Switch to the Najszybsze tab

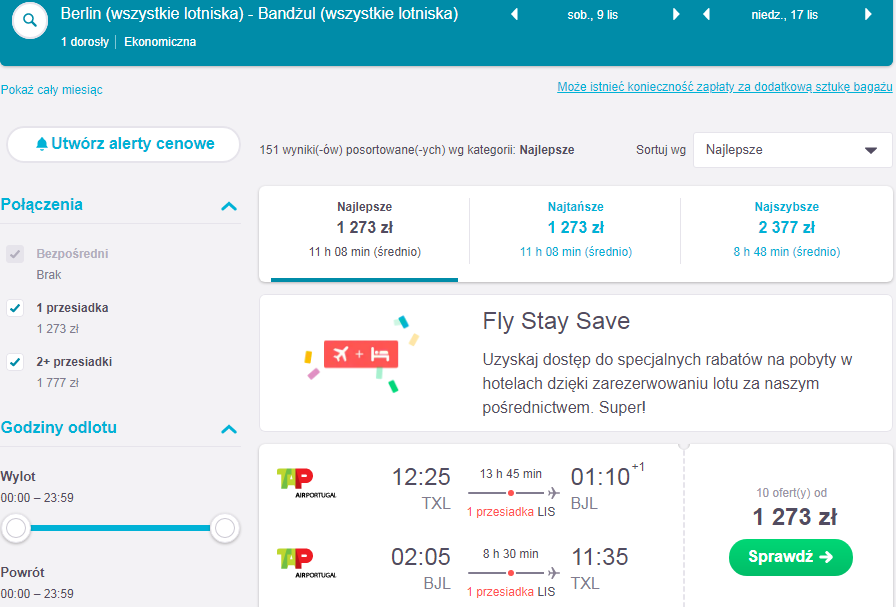pos(786,231)
